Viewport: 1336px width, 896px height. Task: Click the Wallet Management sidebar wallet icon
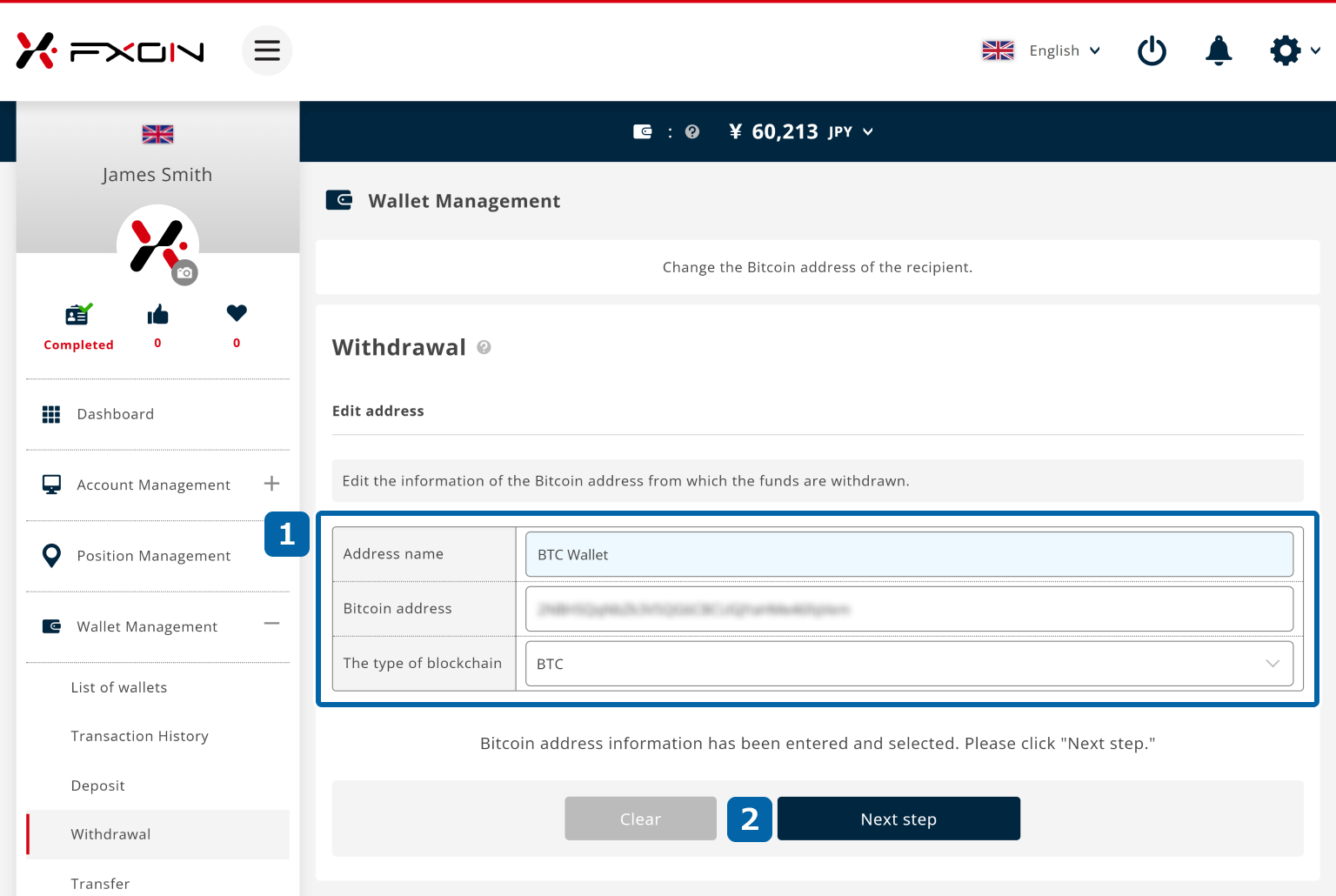[51, 625]
